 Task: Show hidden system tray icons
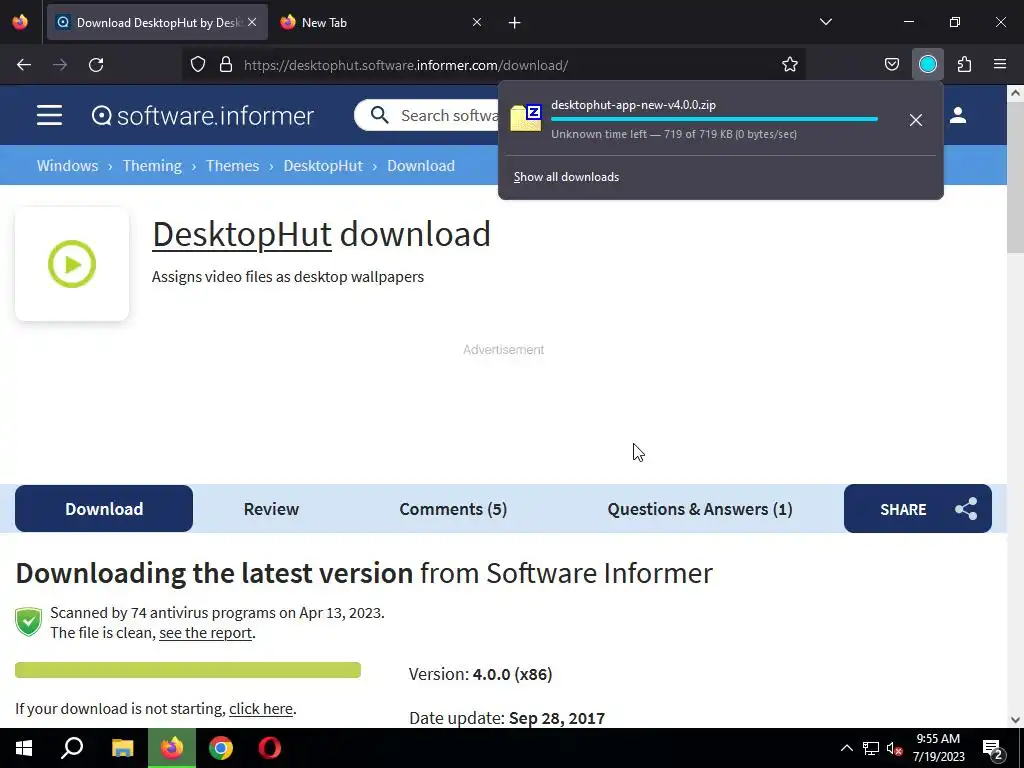click(846, 748)
